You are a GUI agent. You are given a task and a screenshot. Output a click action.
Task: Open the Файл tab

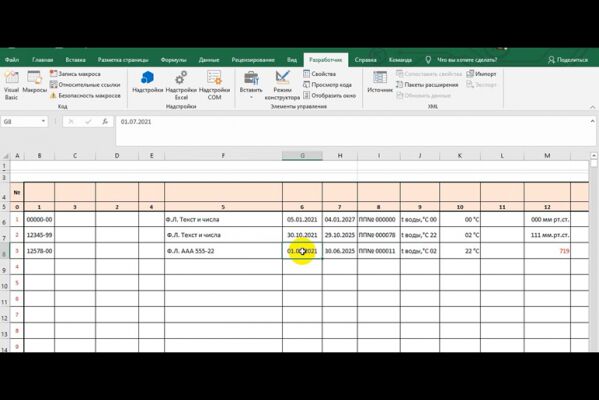[x=12, y=60]
